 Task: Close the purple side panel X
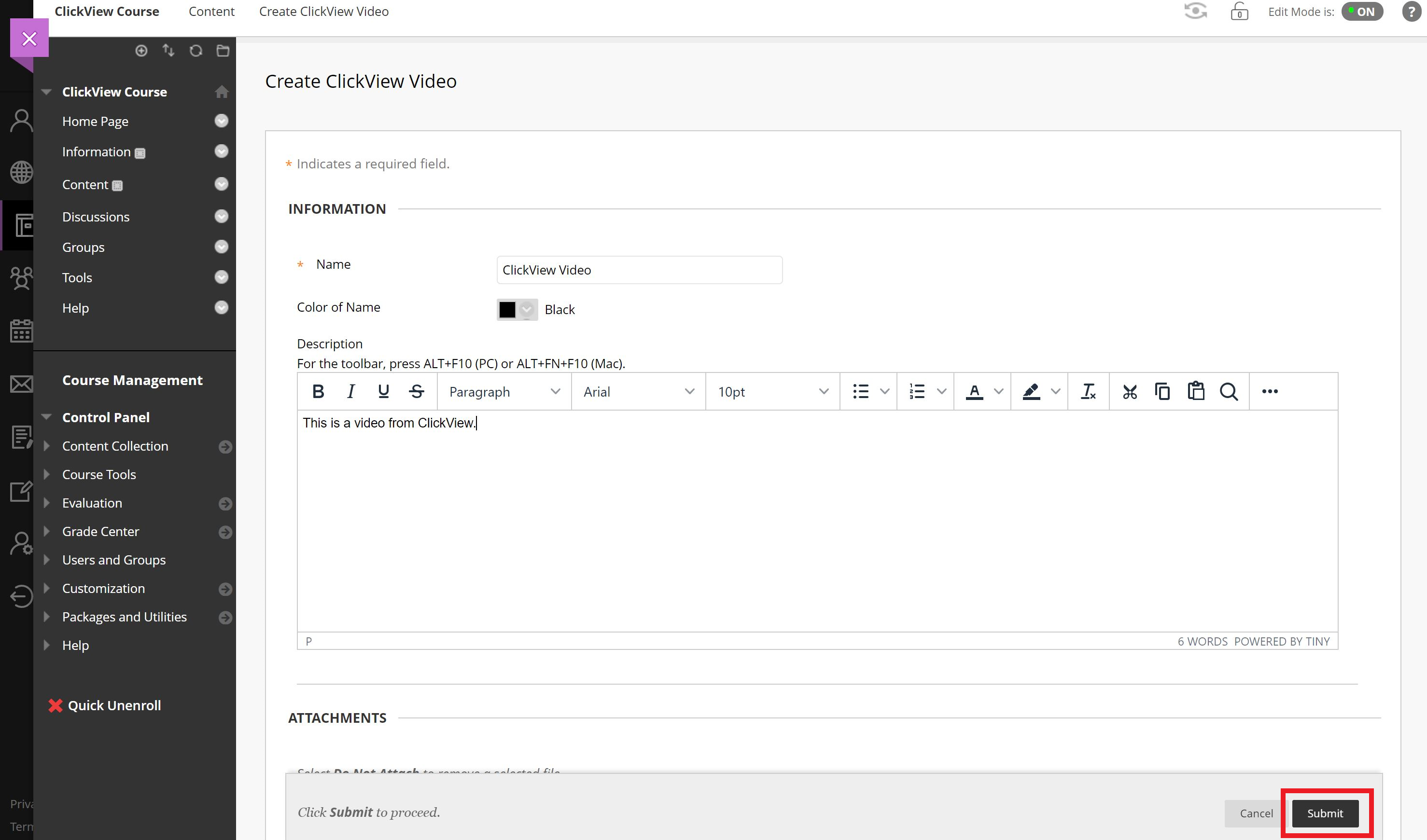coord(29,39)
